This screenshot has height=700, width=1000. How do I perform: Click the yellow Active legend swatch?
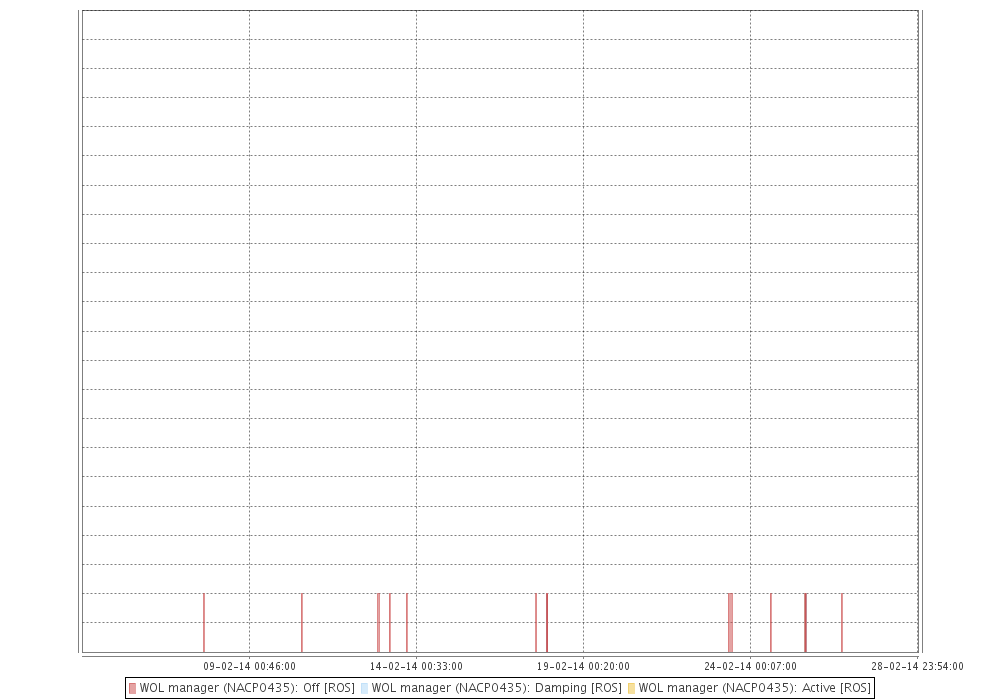(631, 689)
